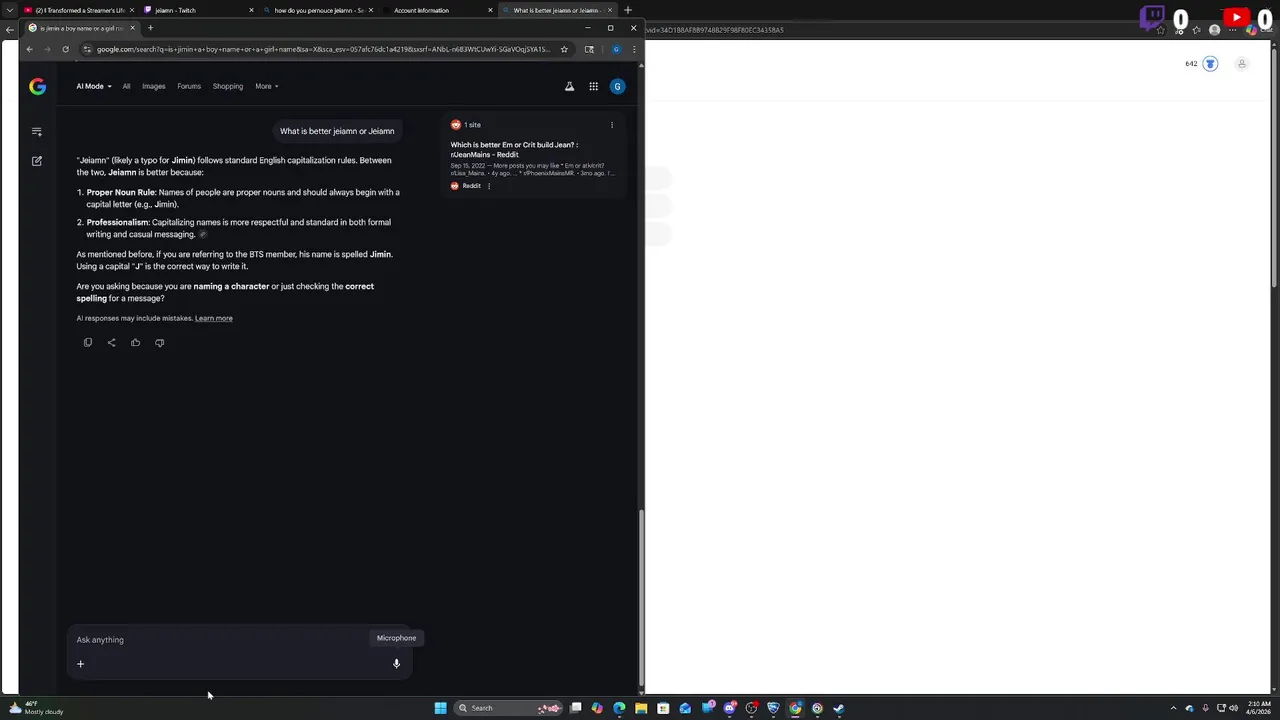Open the Chrome three-dot menu
Image resolution: width=1280 pixels, height=720 pixels.
click(x=633, y=49)
